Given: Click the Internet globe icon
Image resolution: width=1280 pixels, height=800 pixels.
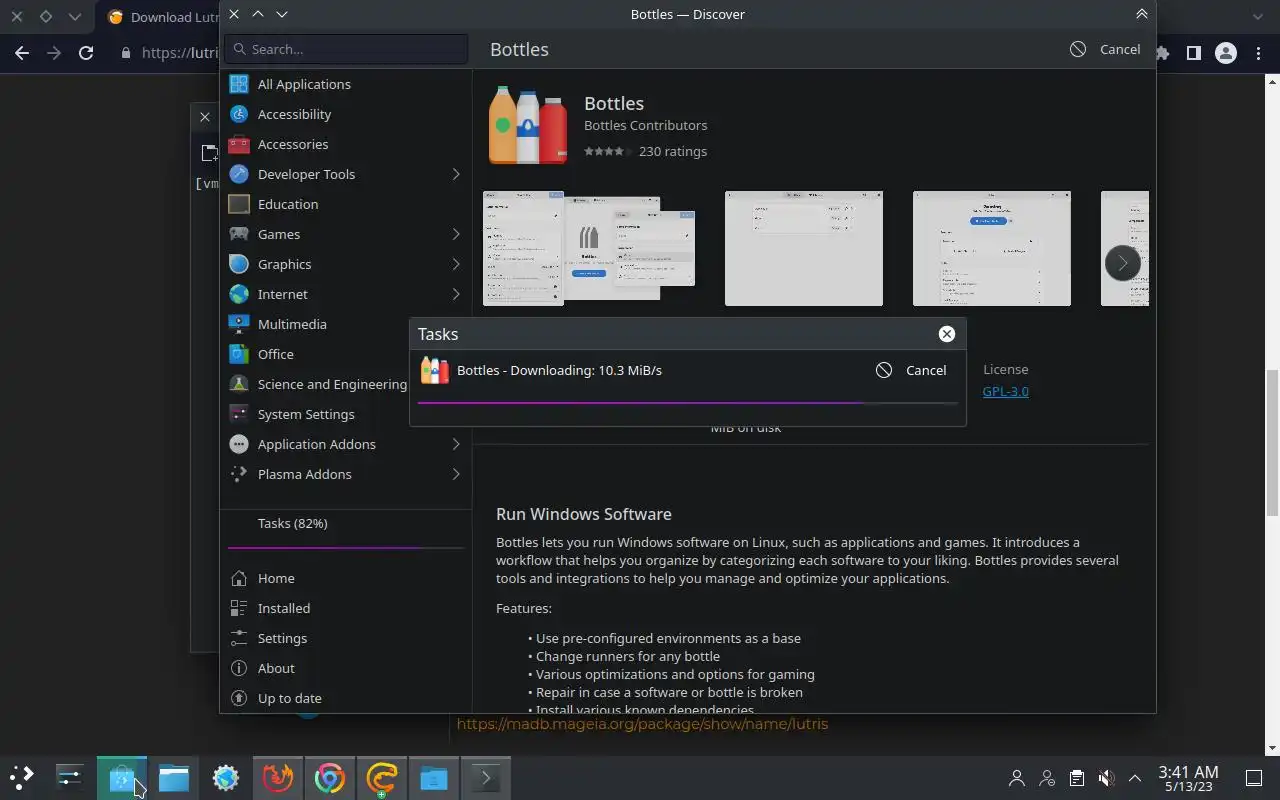Looking at the screenshot, I should tap(238, 294).
